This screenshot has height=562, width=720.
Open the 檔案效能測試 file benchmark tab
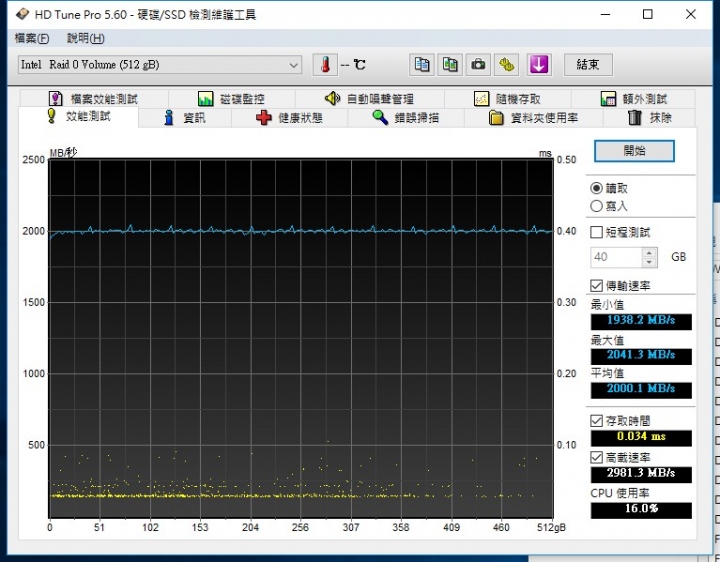click(x=94, y=99)
